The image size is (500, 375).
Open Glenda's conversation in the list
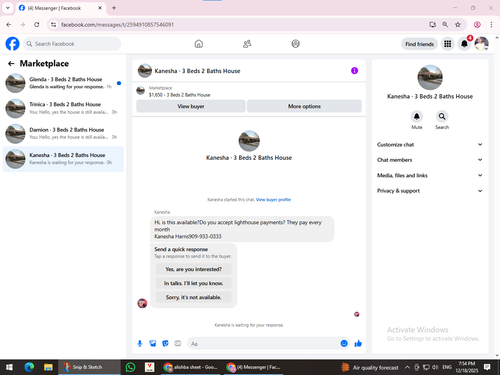pyautogui.click(x=63, y=83)
